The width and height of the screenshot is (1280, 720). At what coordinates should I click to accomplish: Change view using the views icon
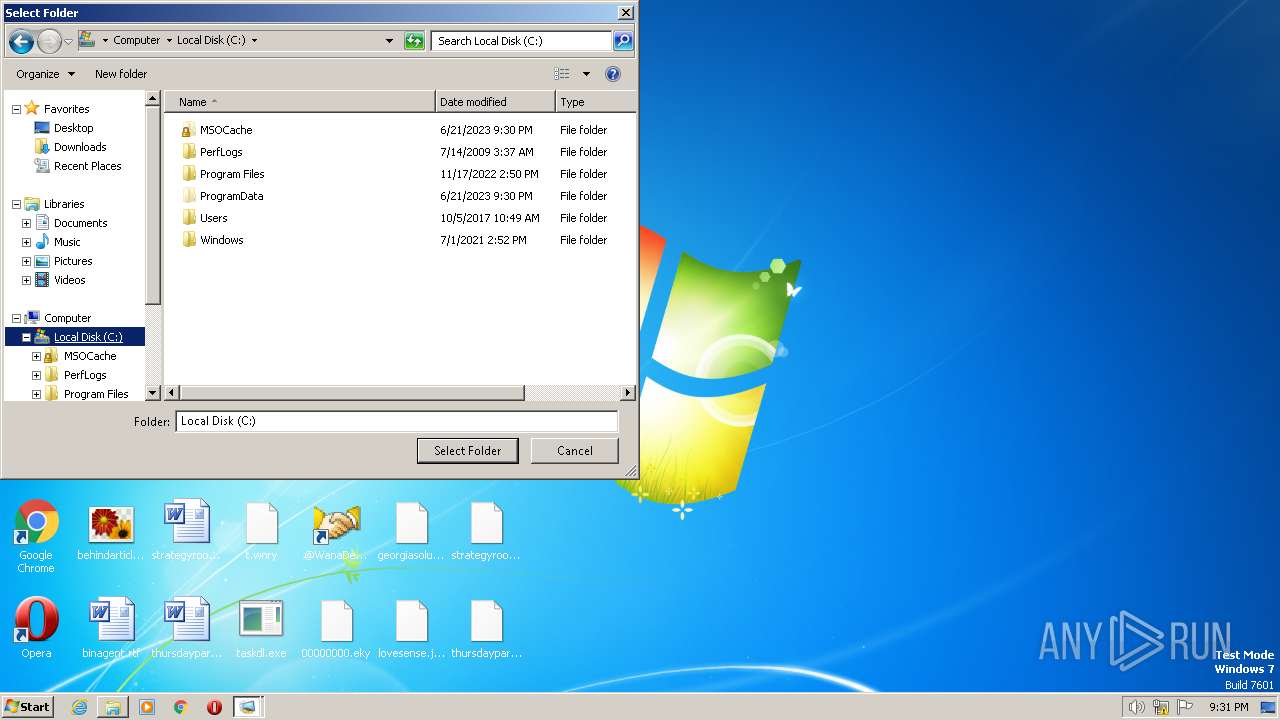click(x=562, y=74)
